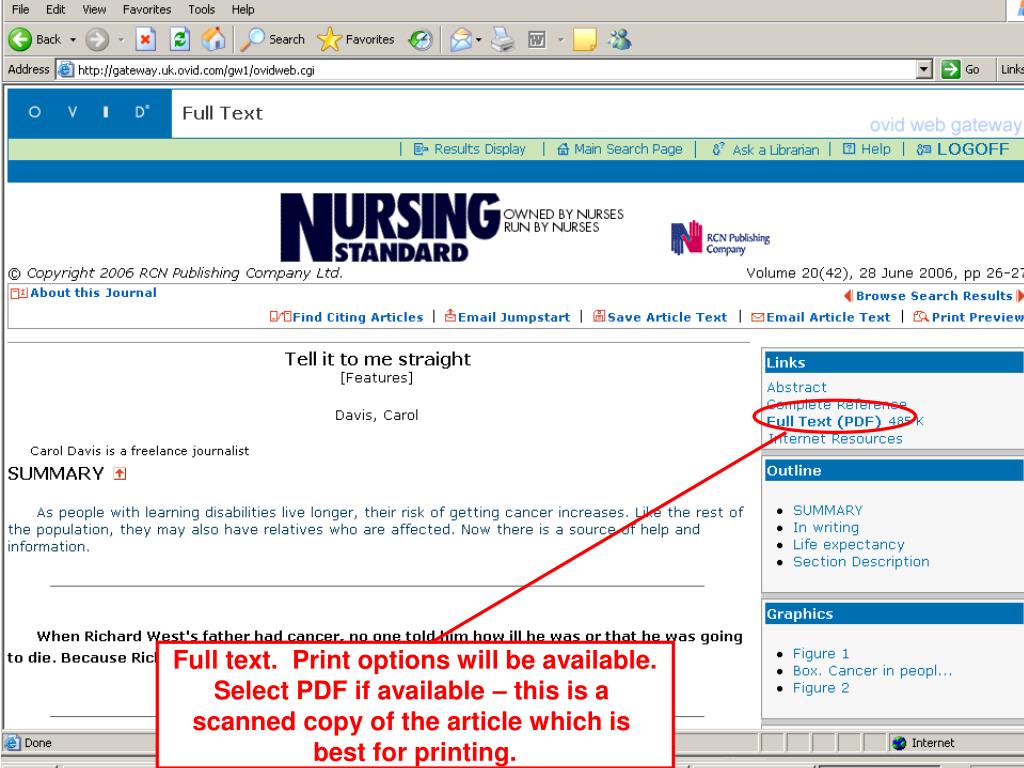The width and height of the screenshot is (1024, 768).
Task: Click the Forward arrow button
Action: 97,40
